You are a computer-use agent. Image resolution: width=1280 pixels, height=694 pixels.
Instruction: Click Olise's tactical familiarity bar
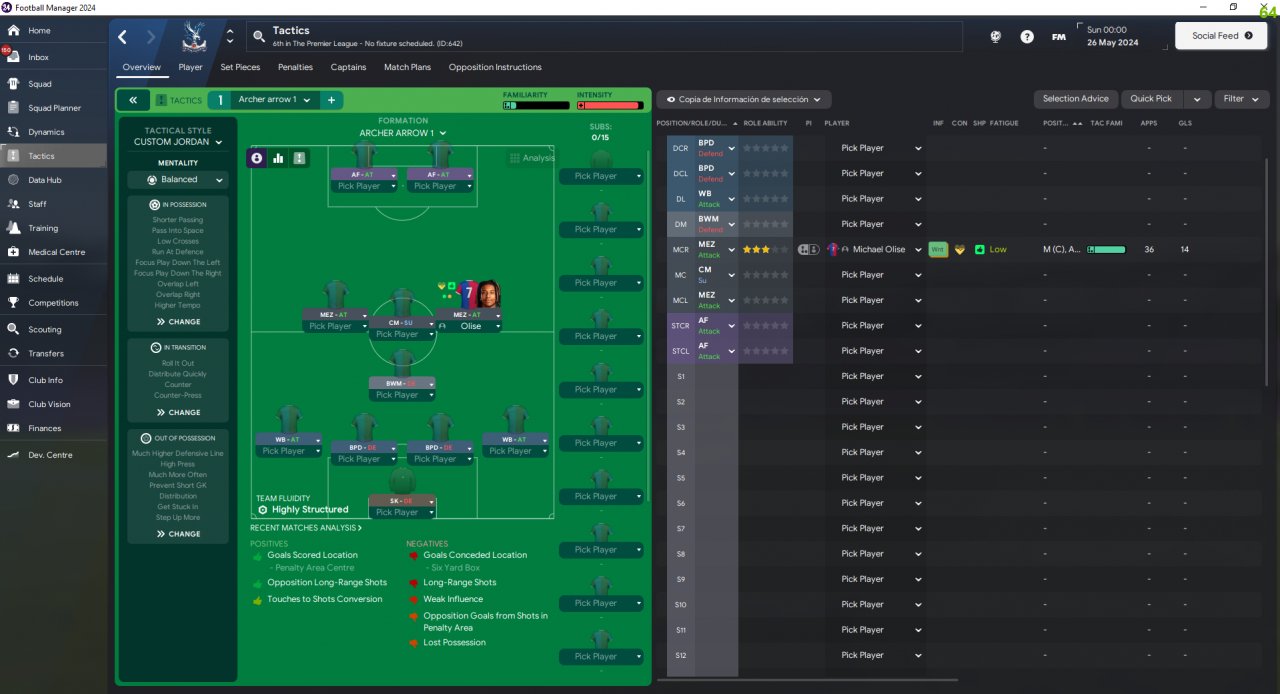1106,249
